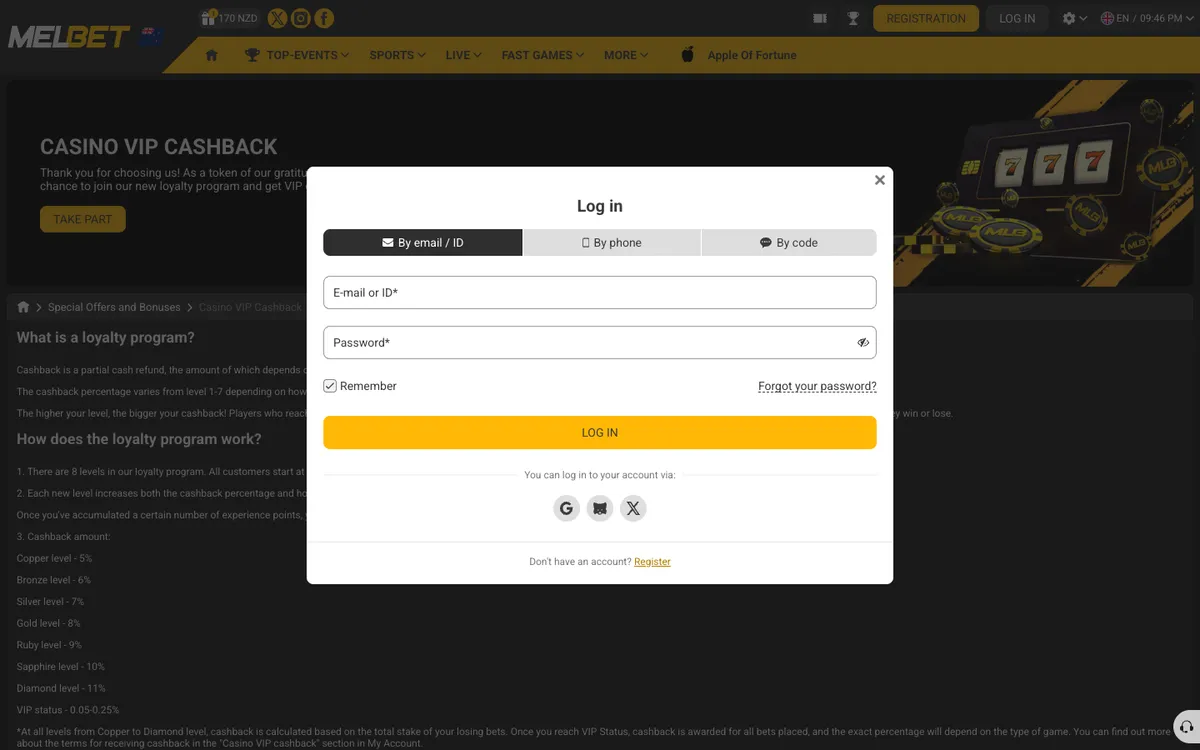Switch to the By phone tab
This screenshot has height=750, width=1200.
(612, 242)
